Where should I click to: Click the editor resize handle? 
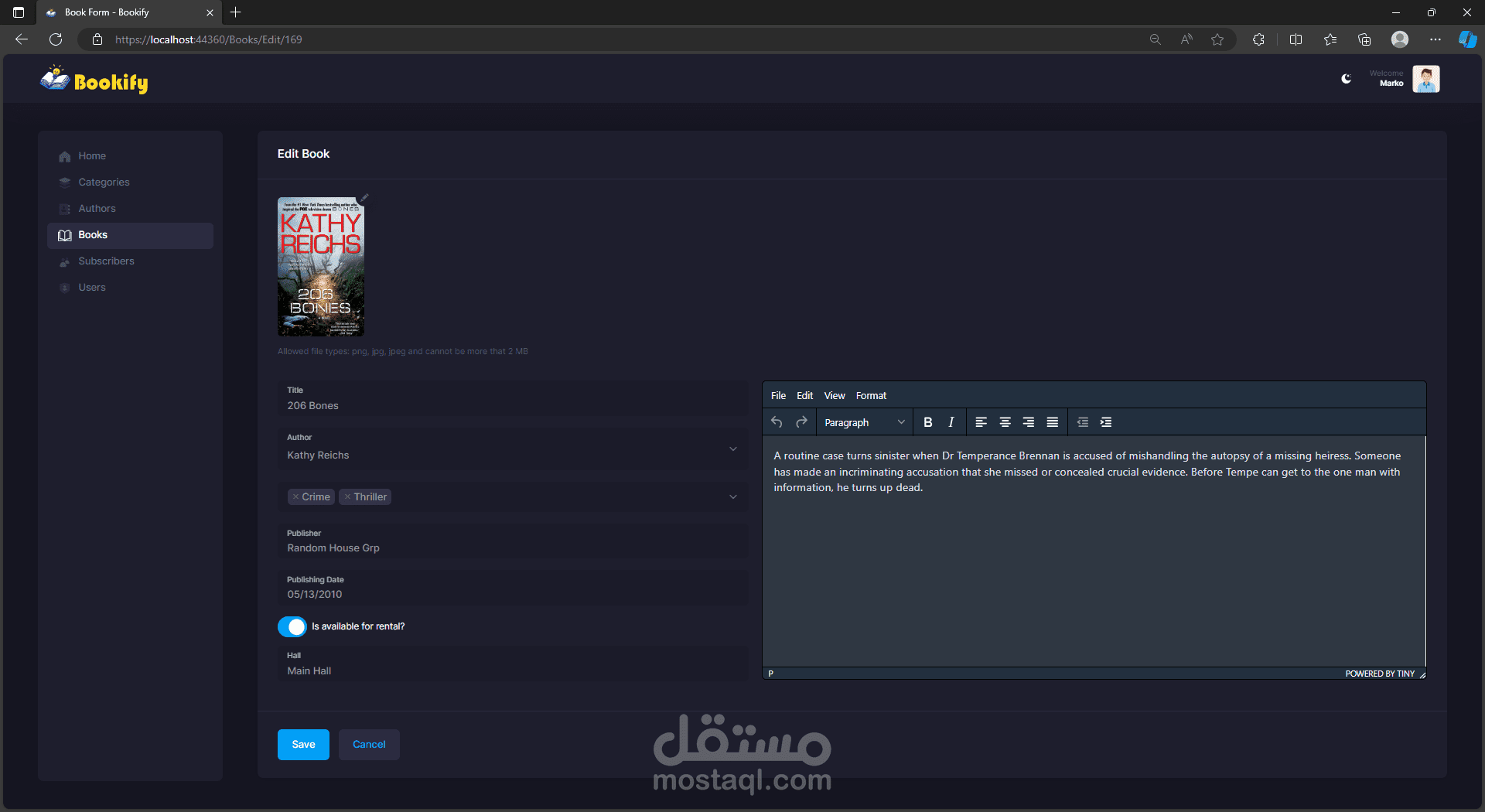pyautogui.click(x=1422, y=674)
